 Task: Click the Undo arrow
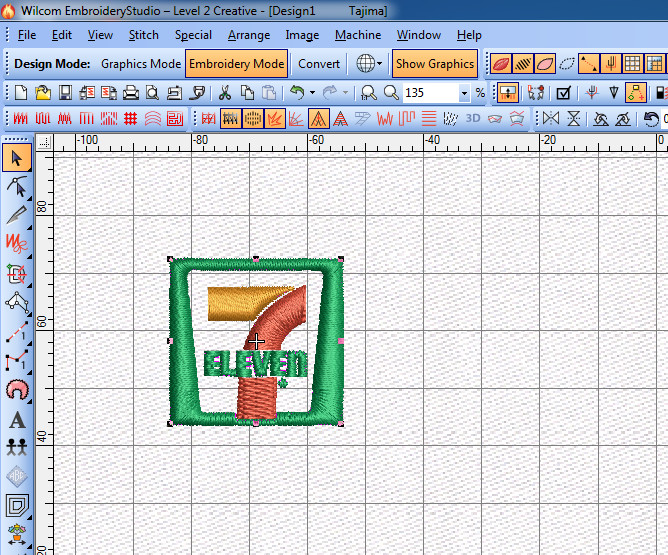click(297, 92)
